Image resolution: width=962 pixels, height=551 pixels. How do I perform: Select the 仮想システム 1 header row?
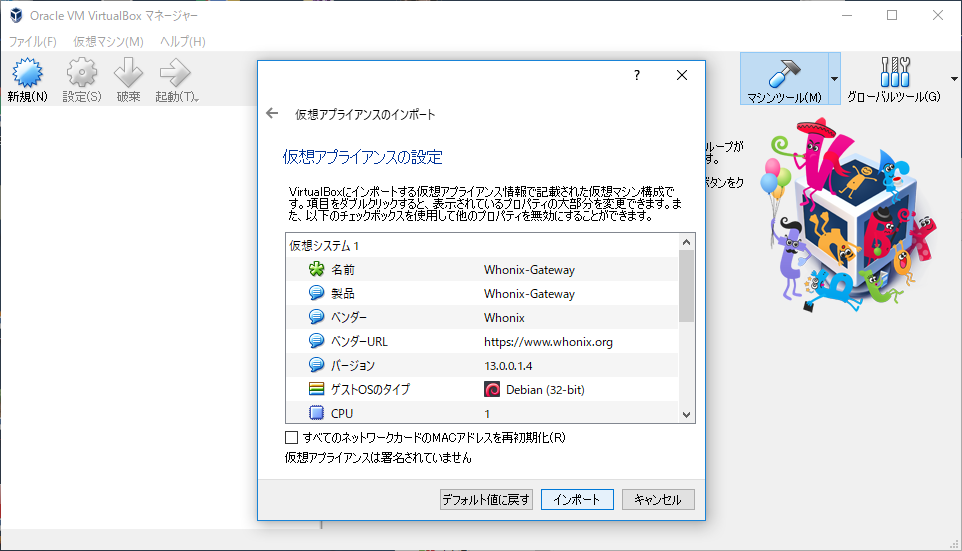[x=482, y=245]
